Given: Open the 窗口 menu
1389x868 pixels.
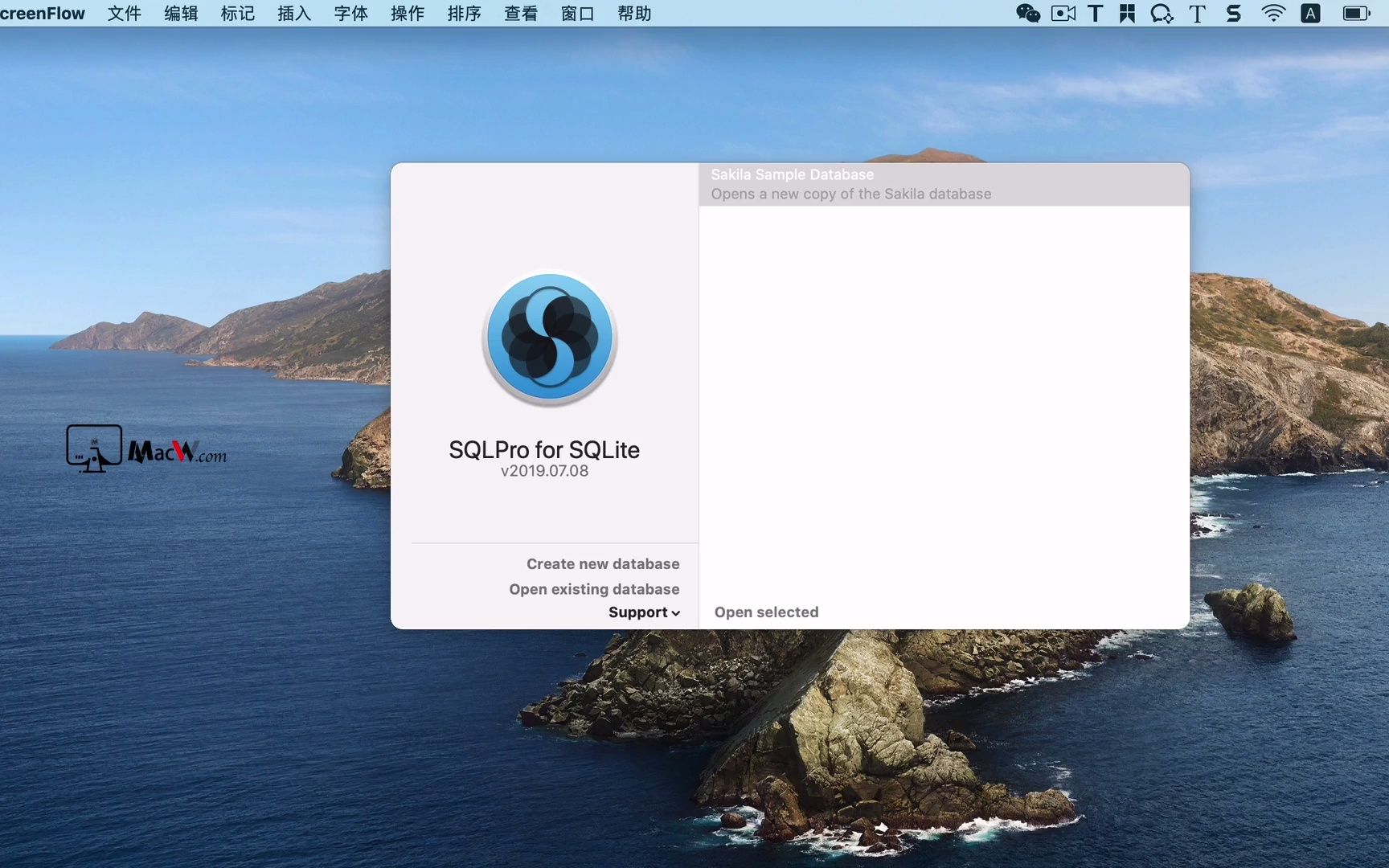Looking at the screenshot, I should tap(578, 14).
